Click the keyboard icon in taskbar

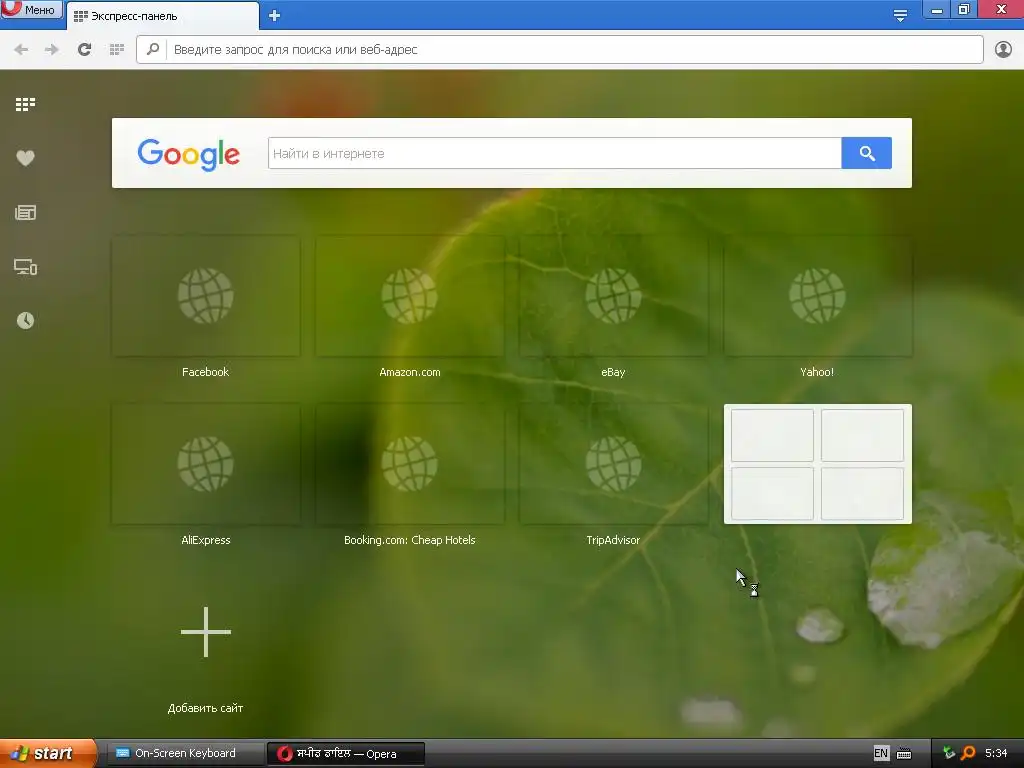pos(904,754)
